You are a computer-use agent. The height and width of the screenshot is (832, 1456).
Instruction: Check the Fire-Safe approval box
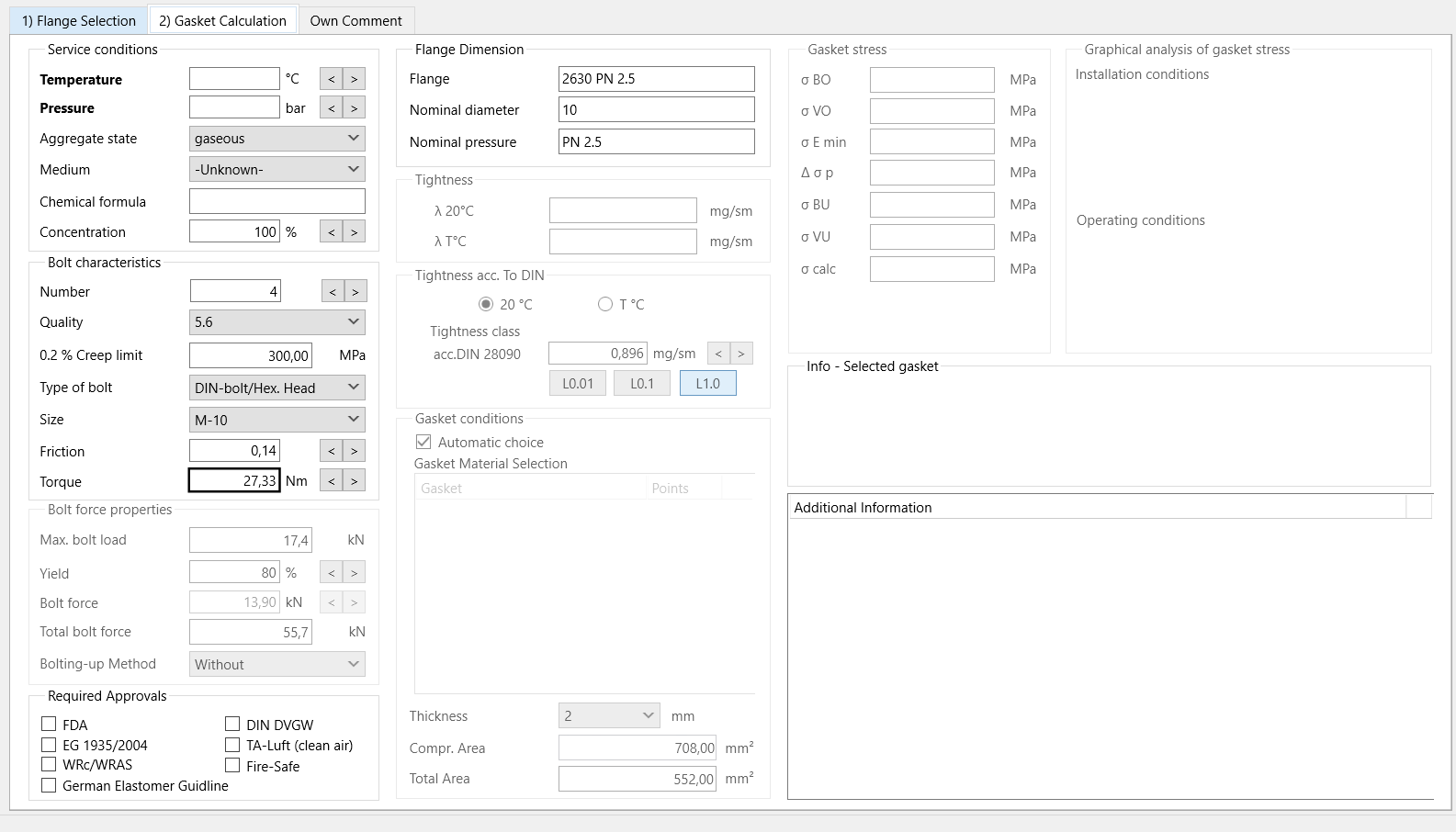click(x=232, y=765)
